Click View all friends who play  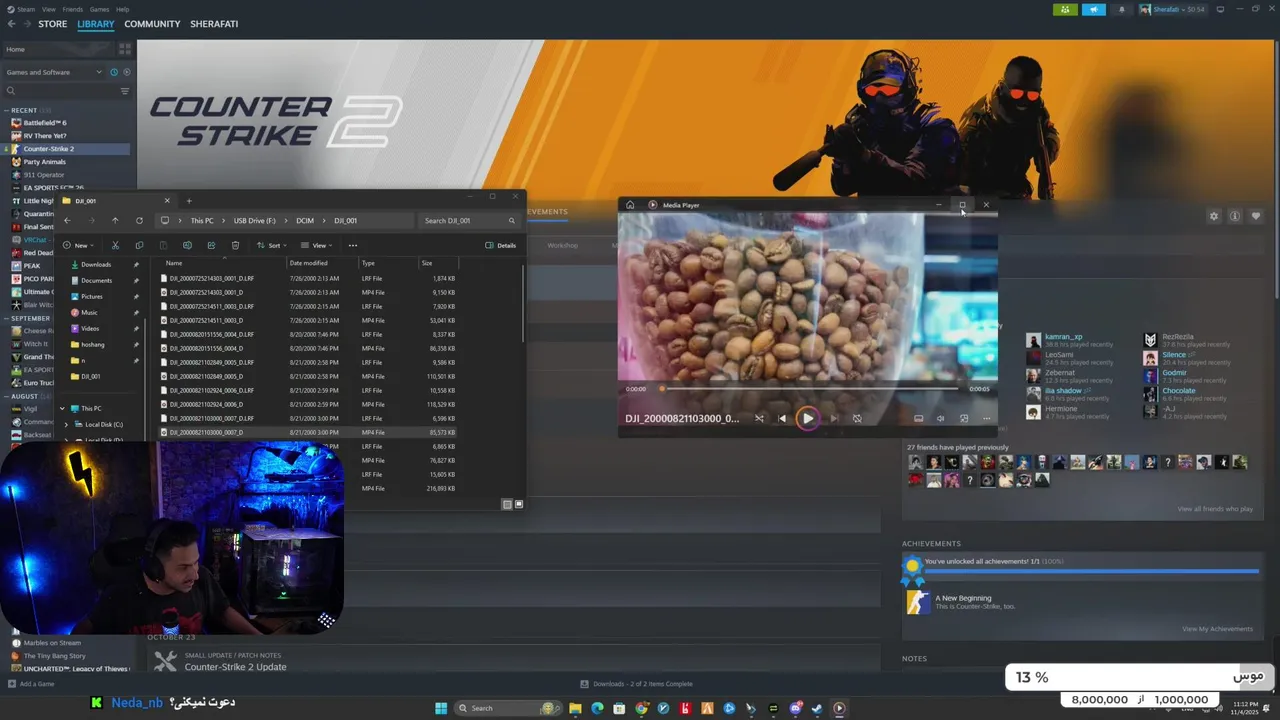[1215, 509]
